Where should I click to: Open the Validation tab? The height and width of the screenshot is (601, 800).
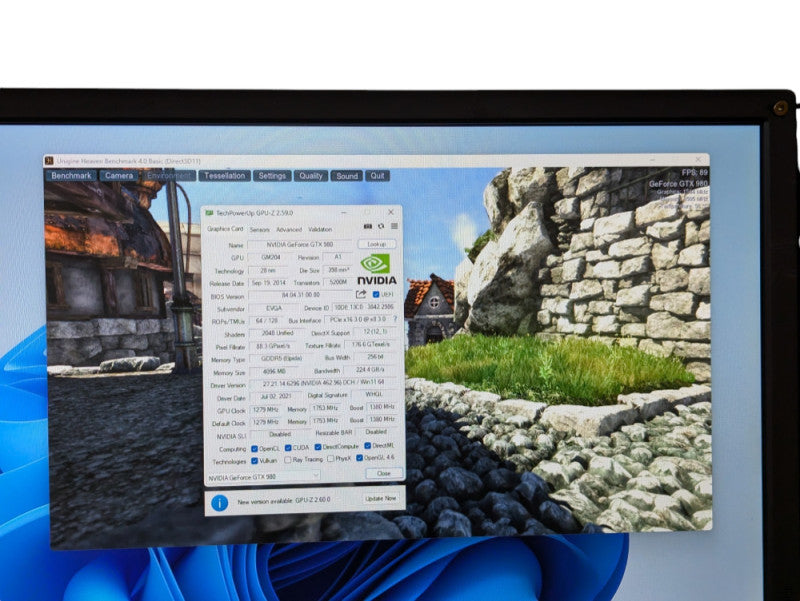tap(320, 229)
